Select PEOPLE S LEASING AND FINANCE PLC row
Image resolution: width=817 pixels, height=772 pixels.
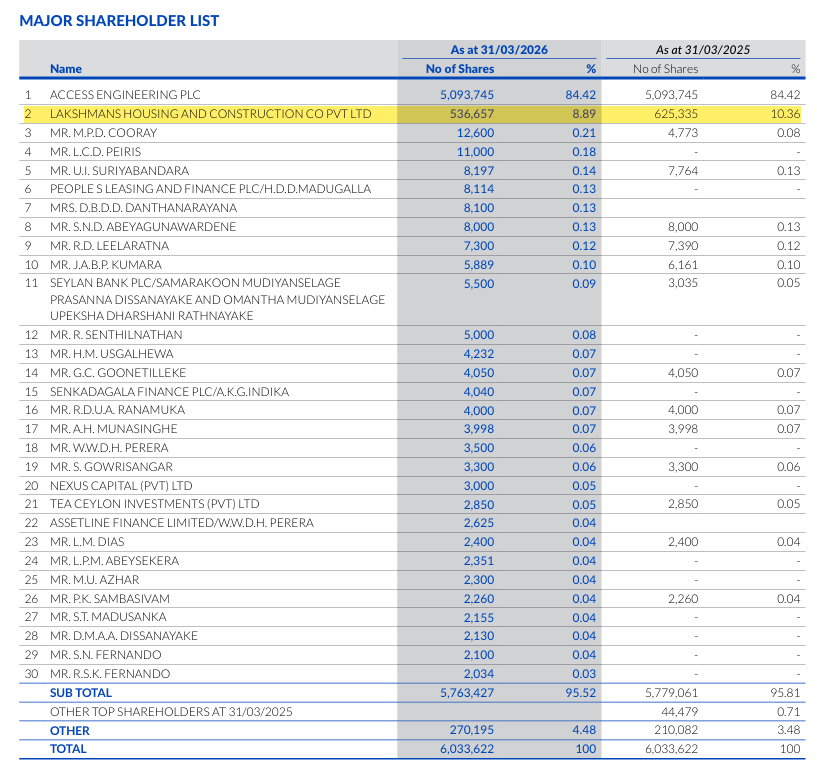tap(211, 189)
